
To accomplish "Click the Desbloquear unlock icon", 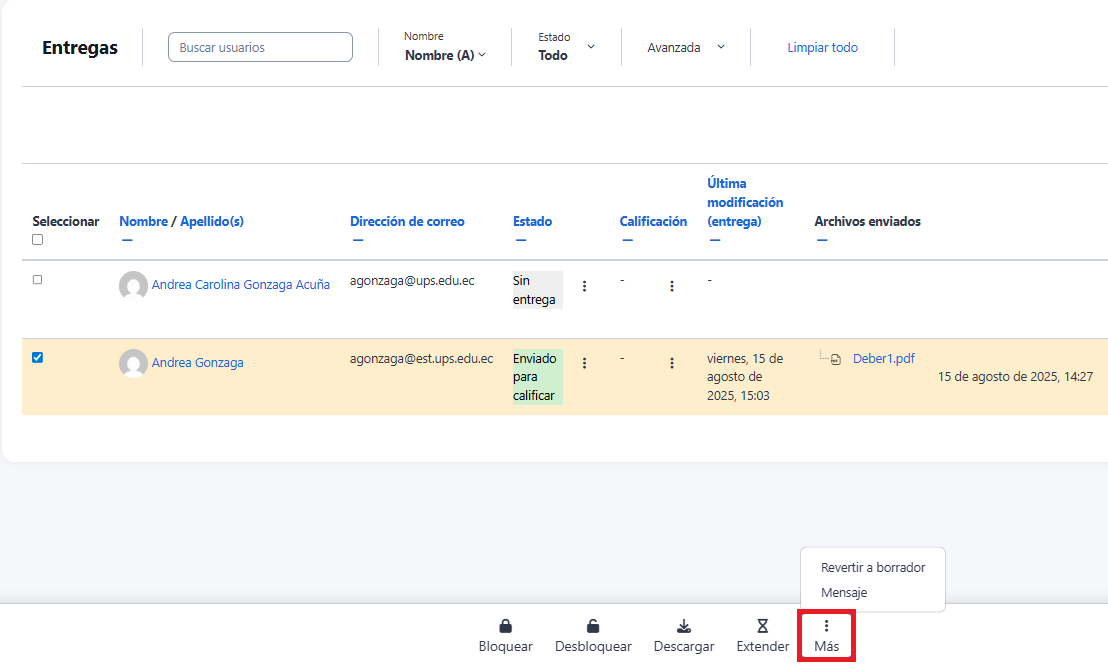I will click(x=593, y=627).
